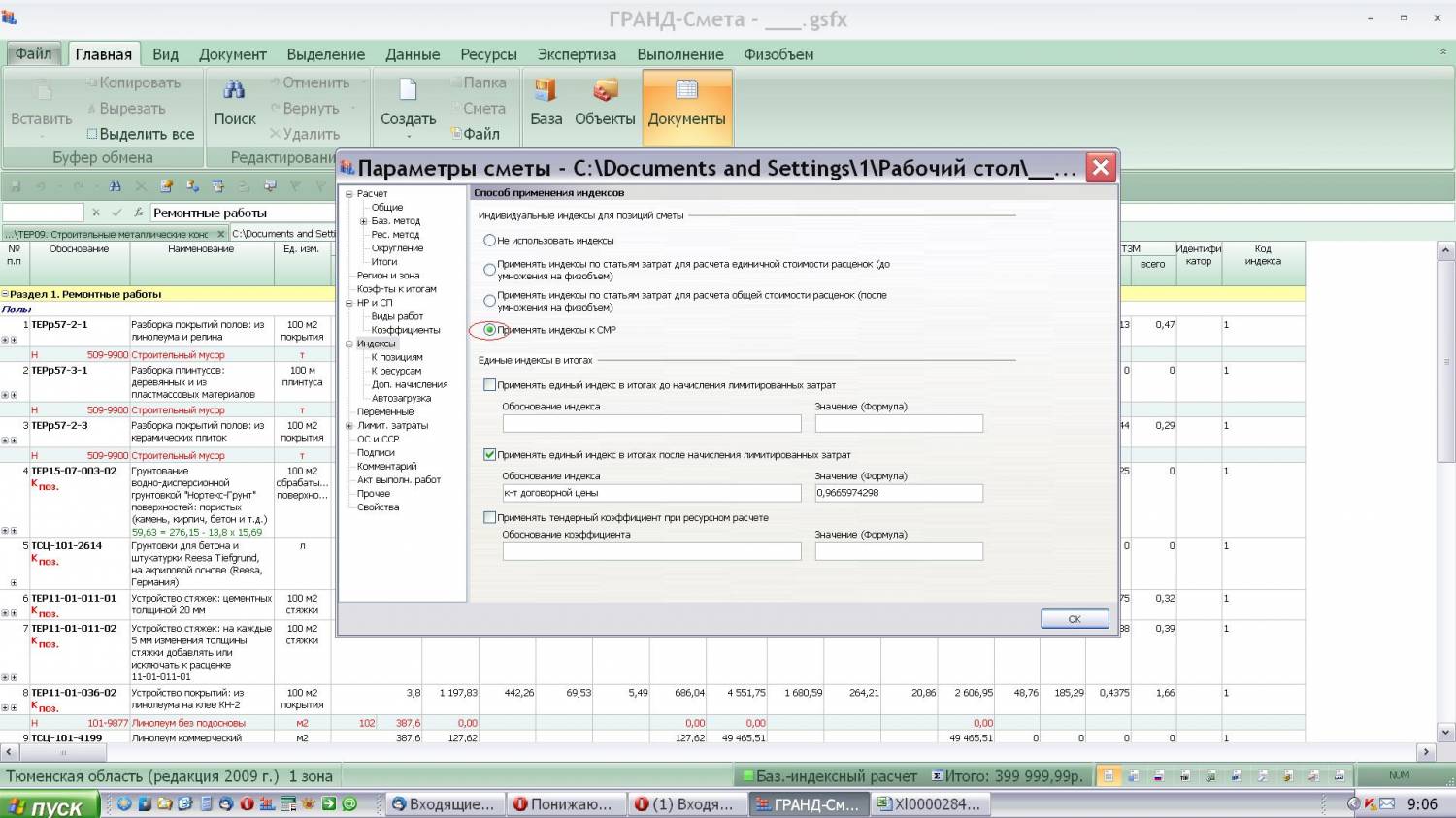Collapse the НР и СП tree node
The width and height of the screenshot is (1456, 818).
349,303
